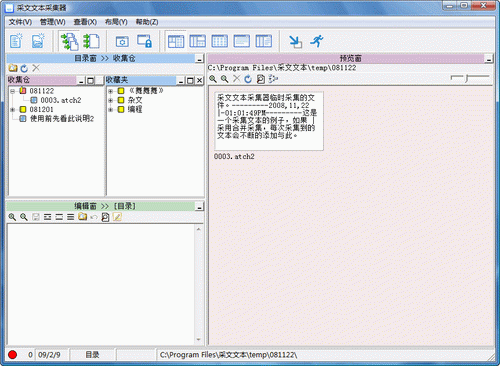This screenshot has width=500, height=366.
Task: Click the 09/2/9 date in status bar
Action: click(49, 355)
